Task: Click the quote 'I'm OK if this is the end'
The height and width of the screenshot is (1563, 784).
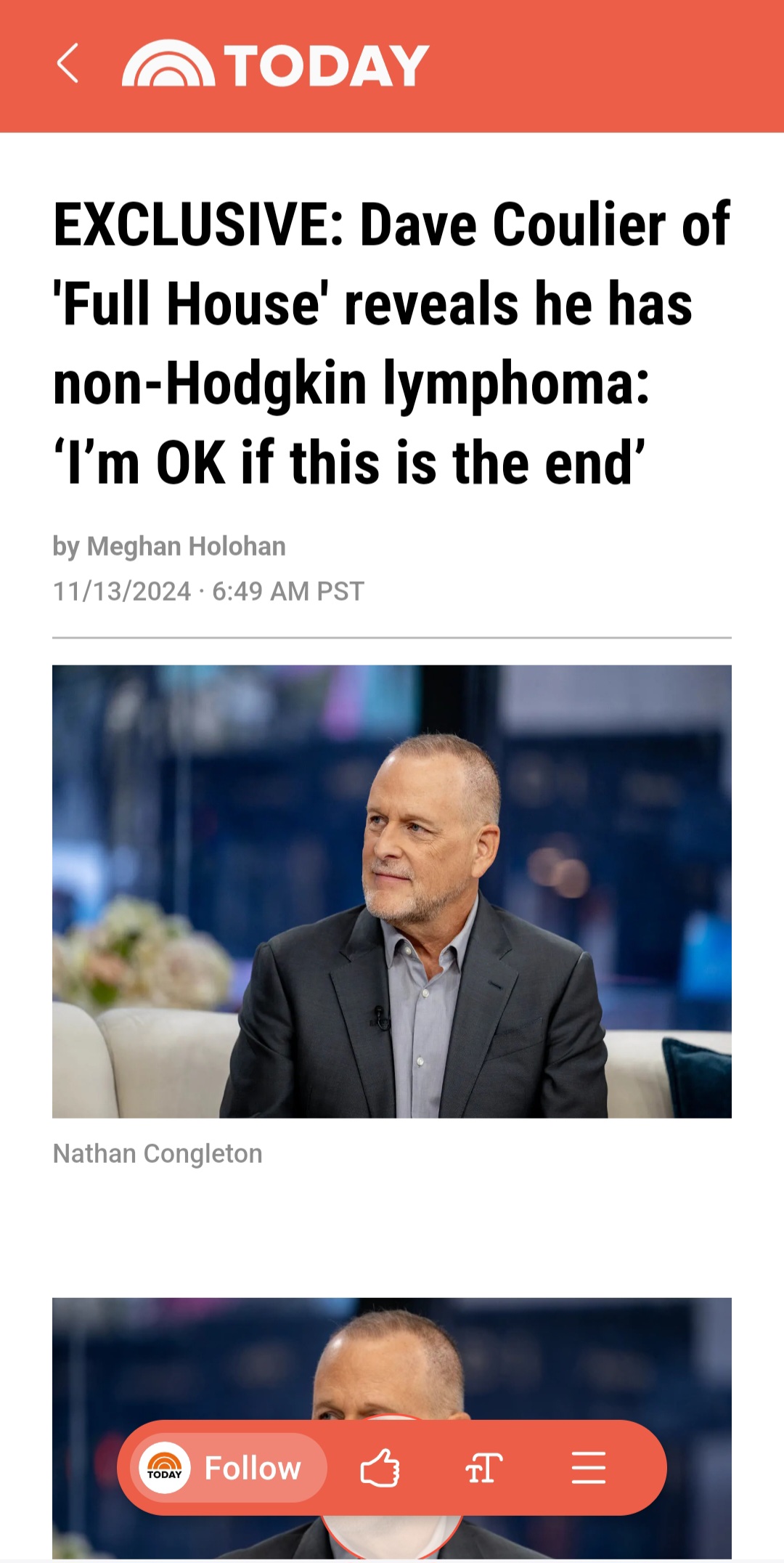Action: [x=349, y=463]
